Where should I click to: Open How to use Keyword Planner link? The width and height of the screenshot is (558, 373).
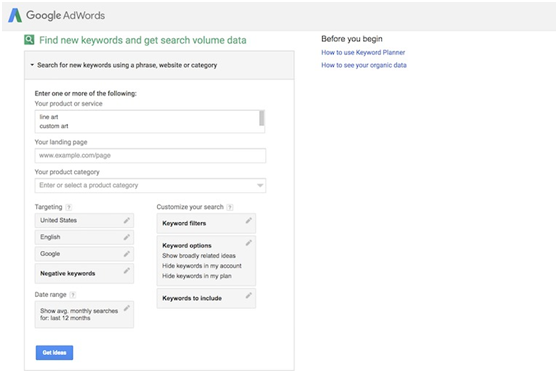363,52
